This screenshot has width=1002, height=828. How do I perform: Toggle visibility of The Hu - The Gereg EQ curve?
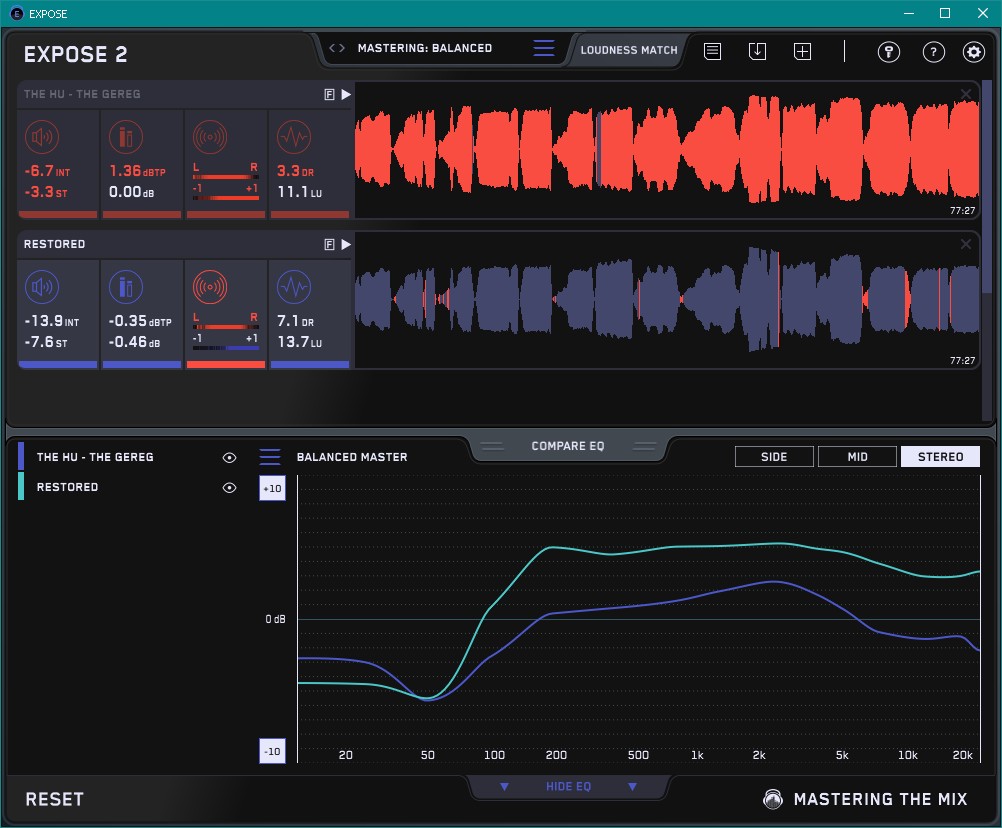(230, 457)
